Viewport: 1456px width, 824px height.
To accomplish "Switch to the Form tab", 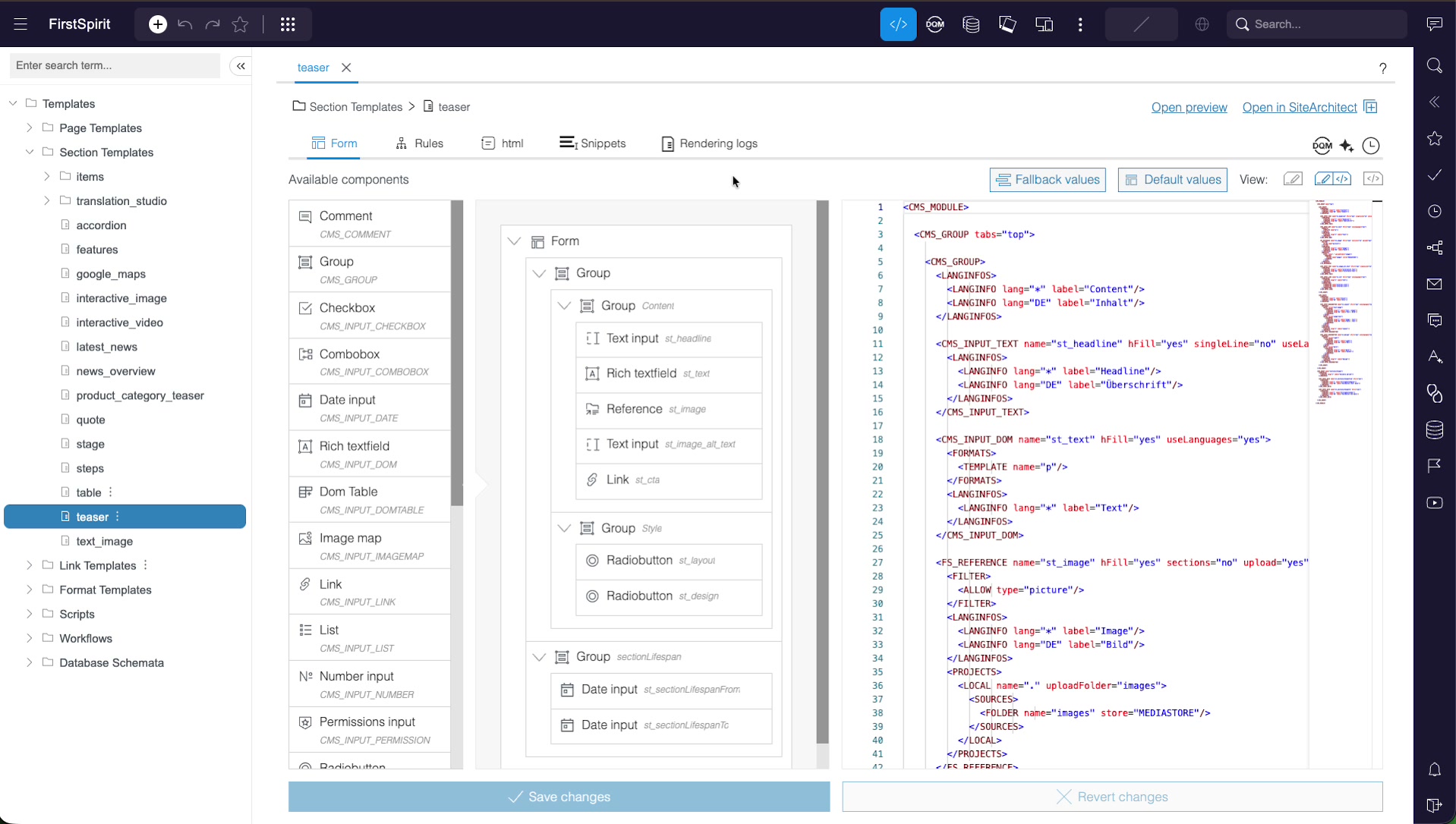I will click(x=333, y=143).
